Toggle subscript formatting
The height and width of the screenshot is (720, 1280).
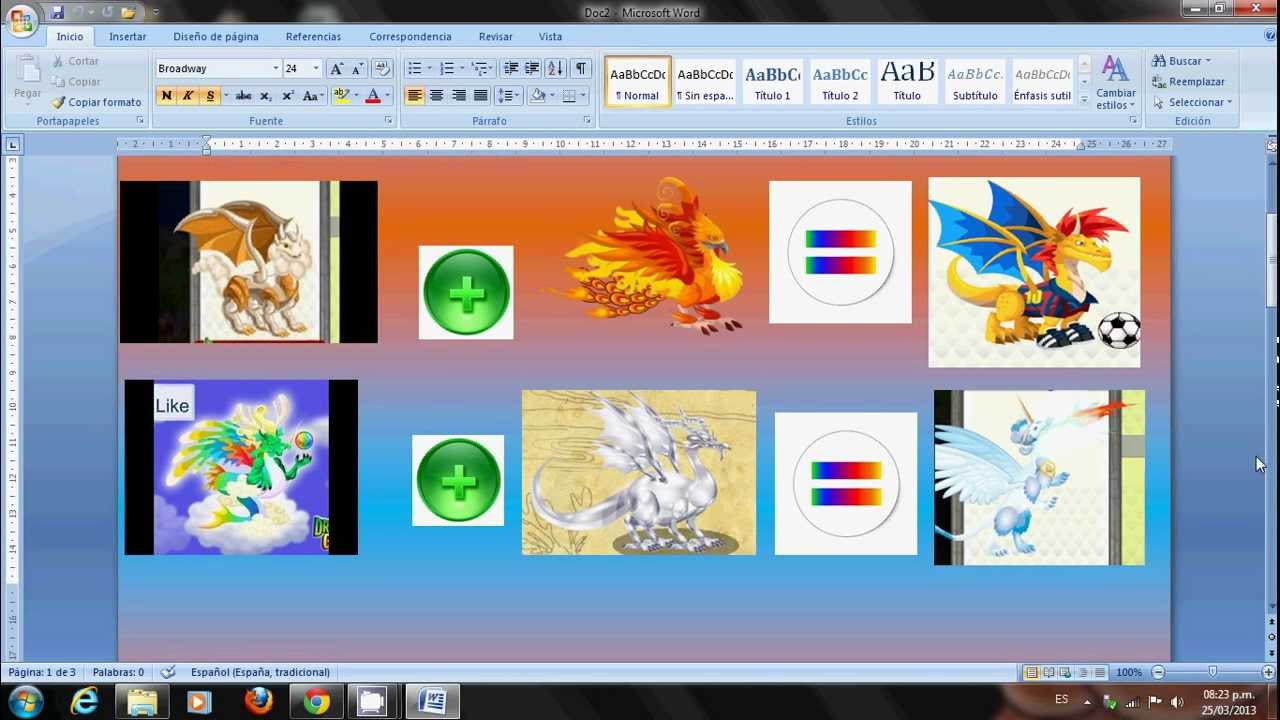tap(265, 96)
